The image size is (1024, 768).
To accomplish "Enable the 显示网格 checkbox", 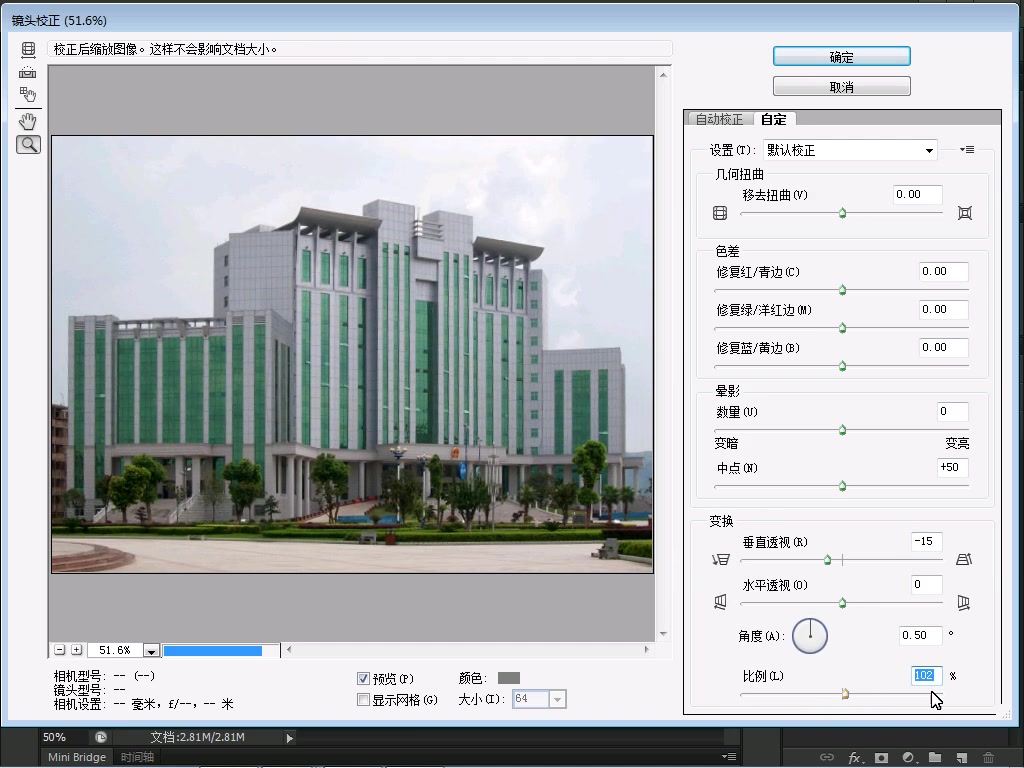I will point(363,699).
